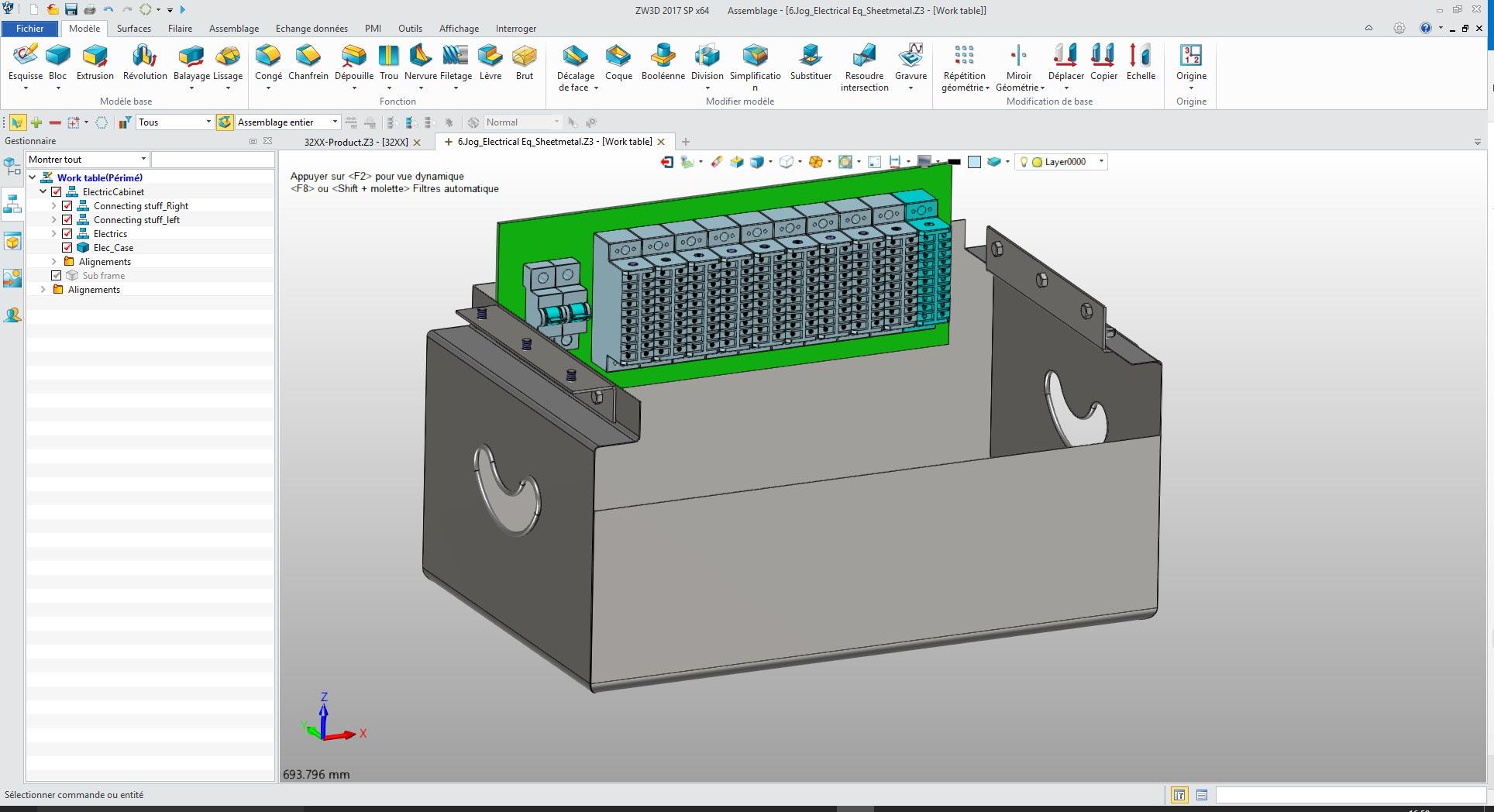1494x812 pixels.
Task: Open the Fichier file menu
Action: pos(30,29)
